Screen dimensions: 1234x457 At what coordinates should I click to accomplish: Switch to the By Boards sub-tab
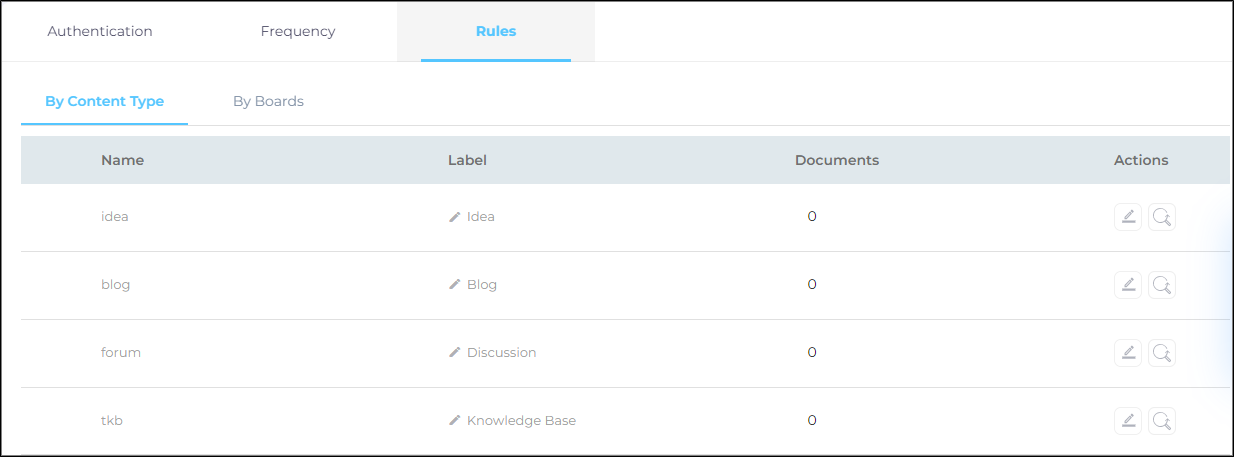point(268,101)
